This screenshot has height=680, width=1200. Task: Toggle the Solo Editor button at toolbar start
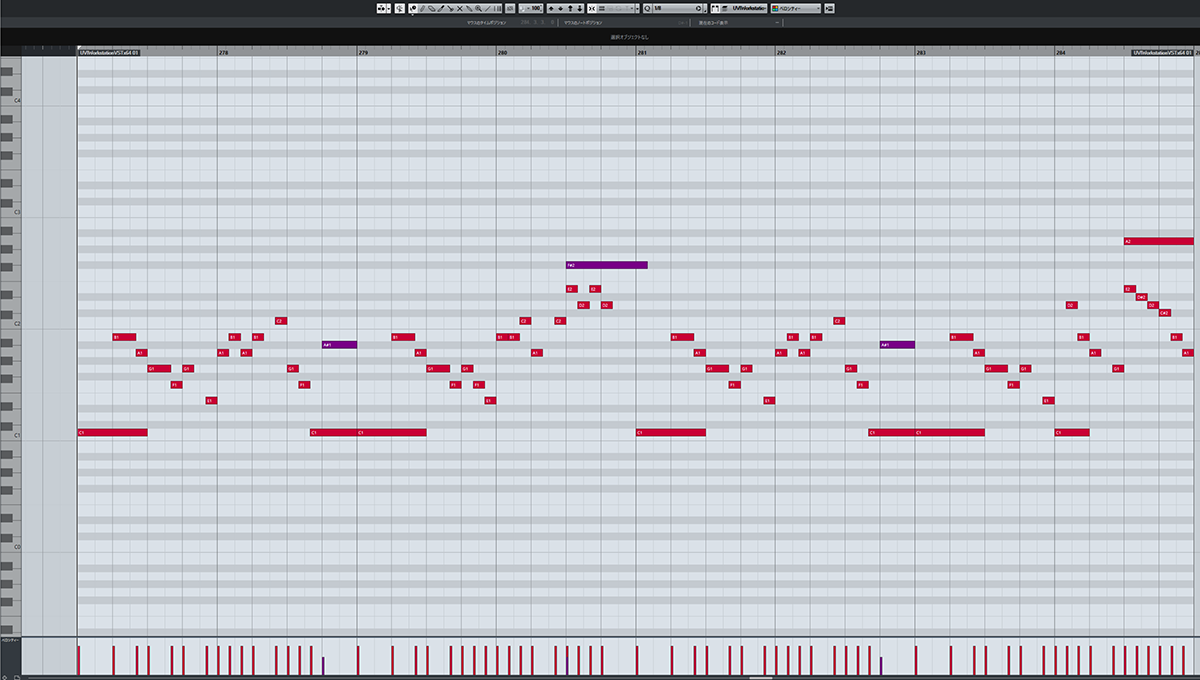click(384, 8)
